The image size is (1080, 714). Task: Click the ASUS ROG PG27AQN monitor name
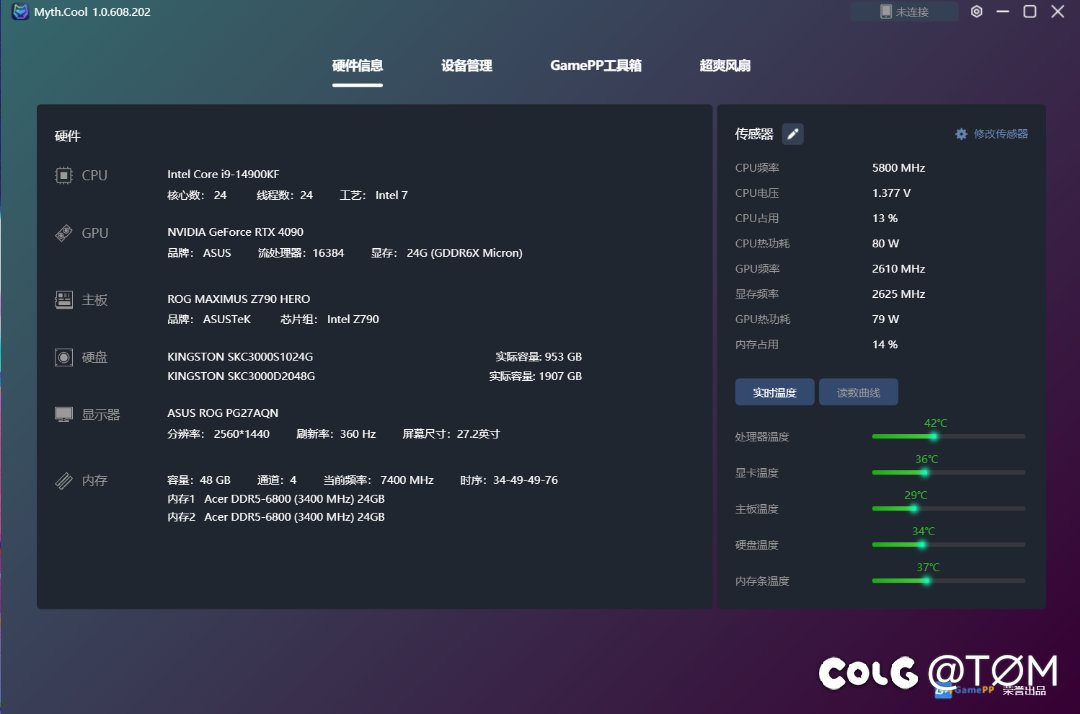pos(223,413)
